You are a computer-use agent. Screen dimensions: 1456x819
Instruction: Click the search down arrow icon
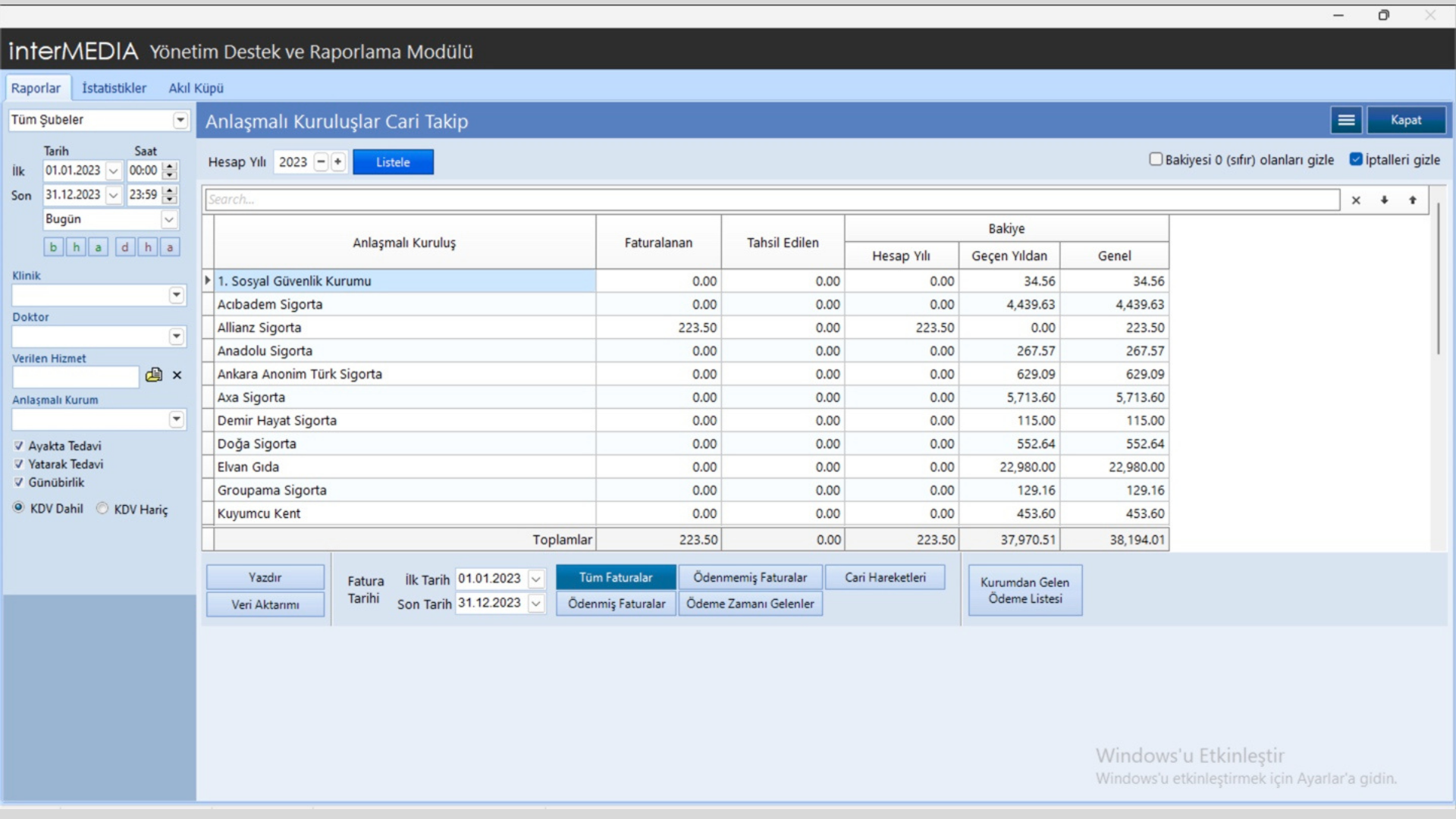pyautogui.click(x=1384, y=200)
